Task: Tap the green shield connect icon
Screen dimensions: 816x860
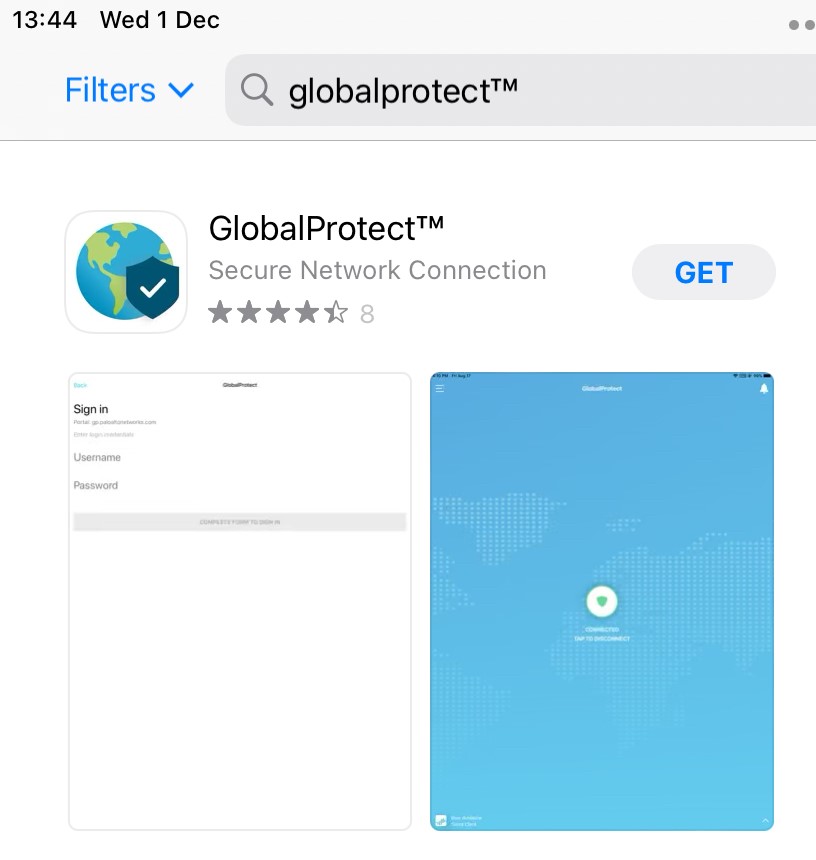Action: pos(602,601)
